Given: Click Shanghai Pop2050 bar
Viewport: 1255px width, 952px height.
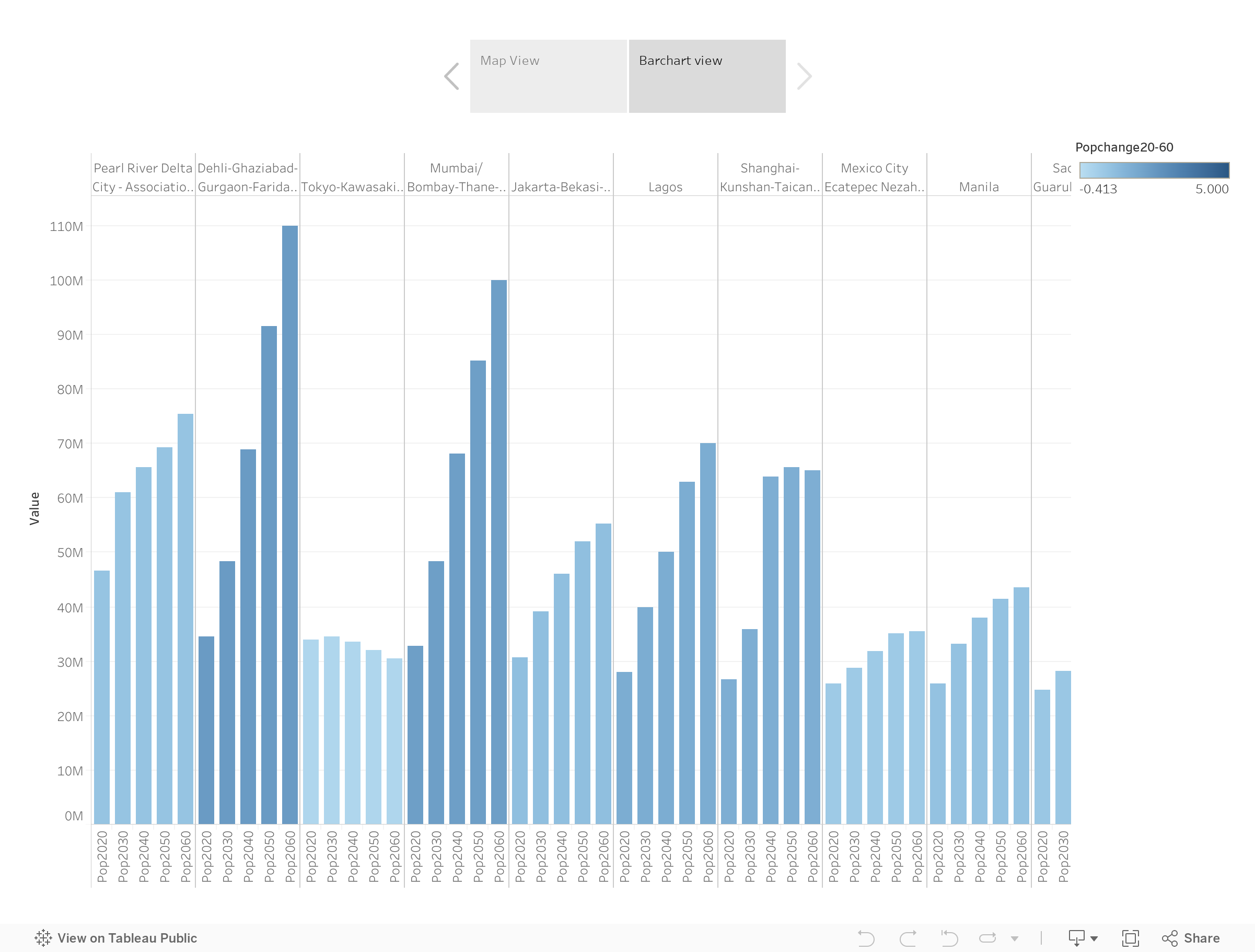Looking at the screenshot, I should tap(792, 646).
